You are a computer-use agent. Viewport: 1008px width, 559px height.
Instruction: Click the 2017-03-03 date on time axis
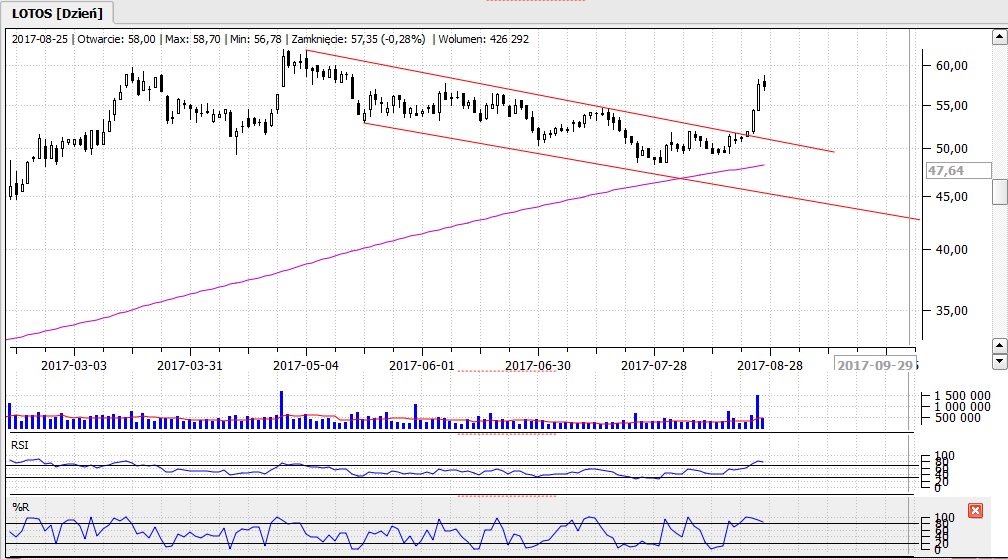[x=73, y=365]
